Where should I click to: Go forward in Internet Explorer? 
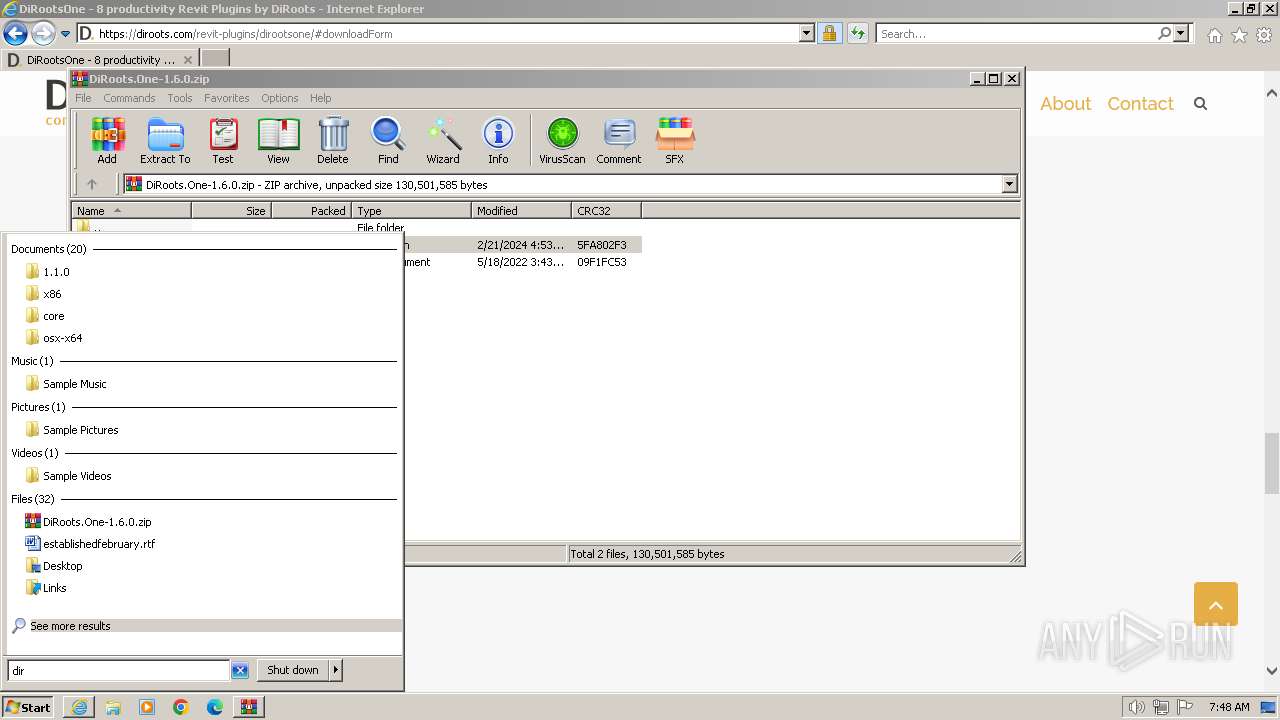tap(42, 33)
